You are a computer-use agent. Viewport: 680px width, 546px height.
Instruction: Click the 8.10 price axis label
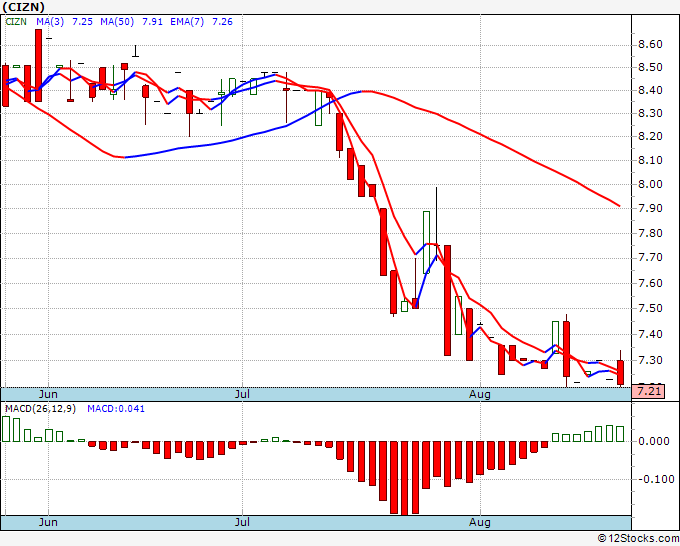(650, 160)
